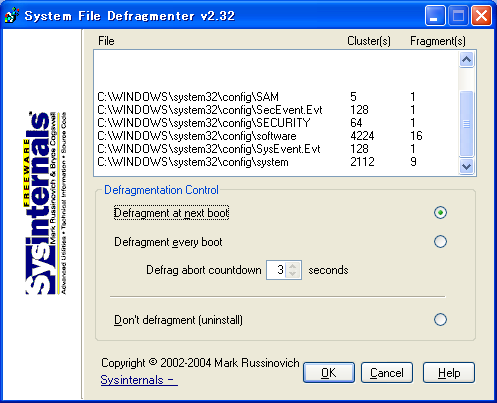497x403 pixels.
Task: Click the file list scrollbar thumb
Action: point(466,124)
